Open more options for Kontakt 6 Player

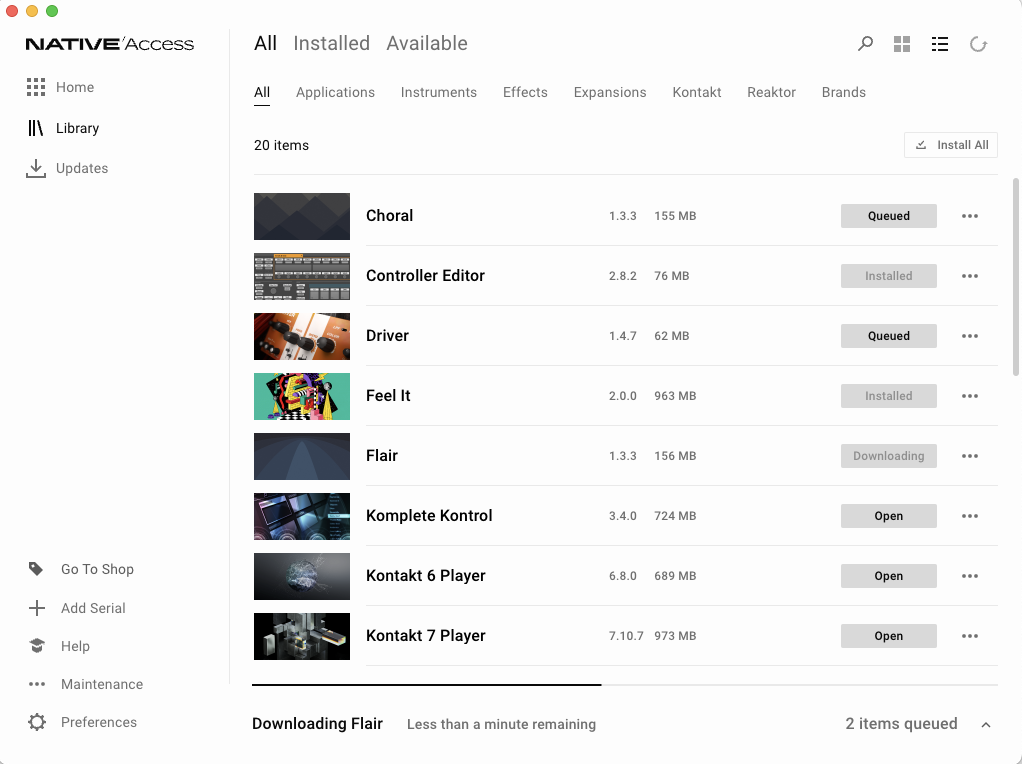coord(970,576)
